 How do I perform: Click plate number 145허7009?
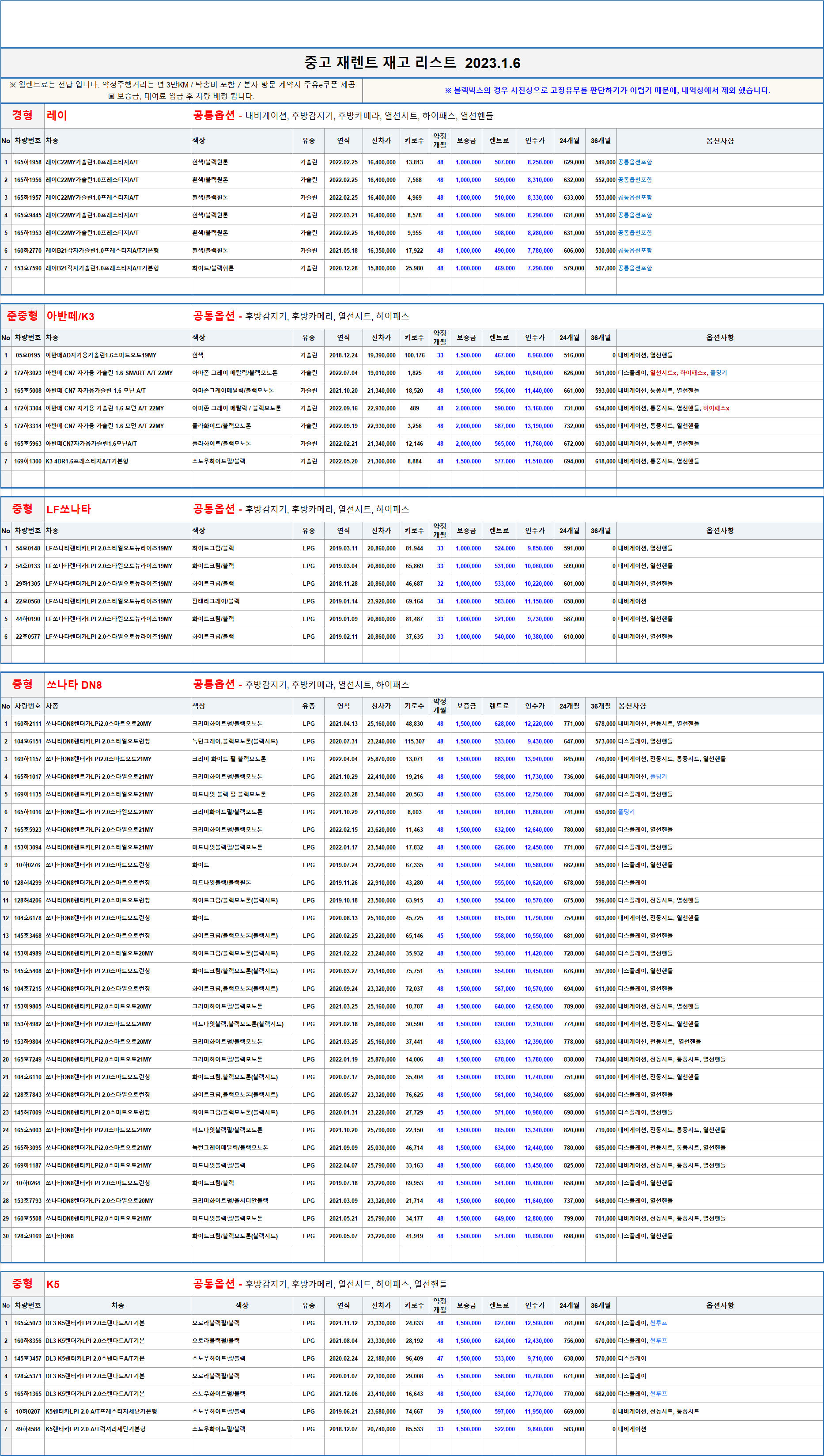(x=28, y=1113)
